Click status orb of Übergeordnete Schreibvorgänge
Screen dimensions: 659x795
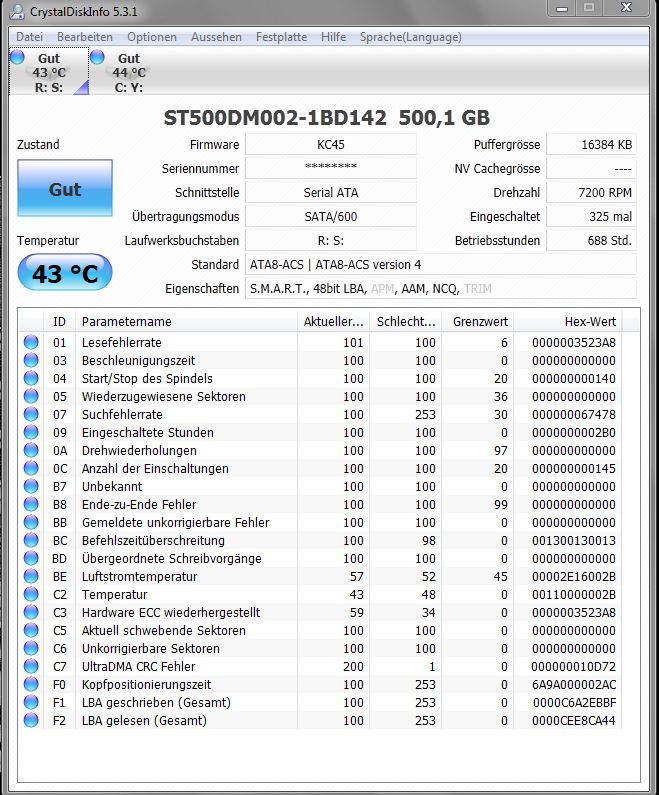31,558
